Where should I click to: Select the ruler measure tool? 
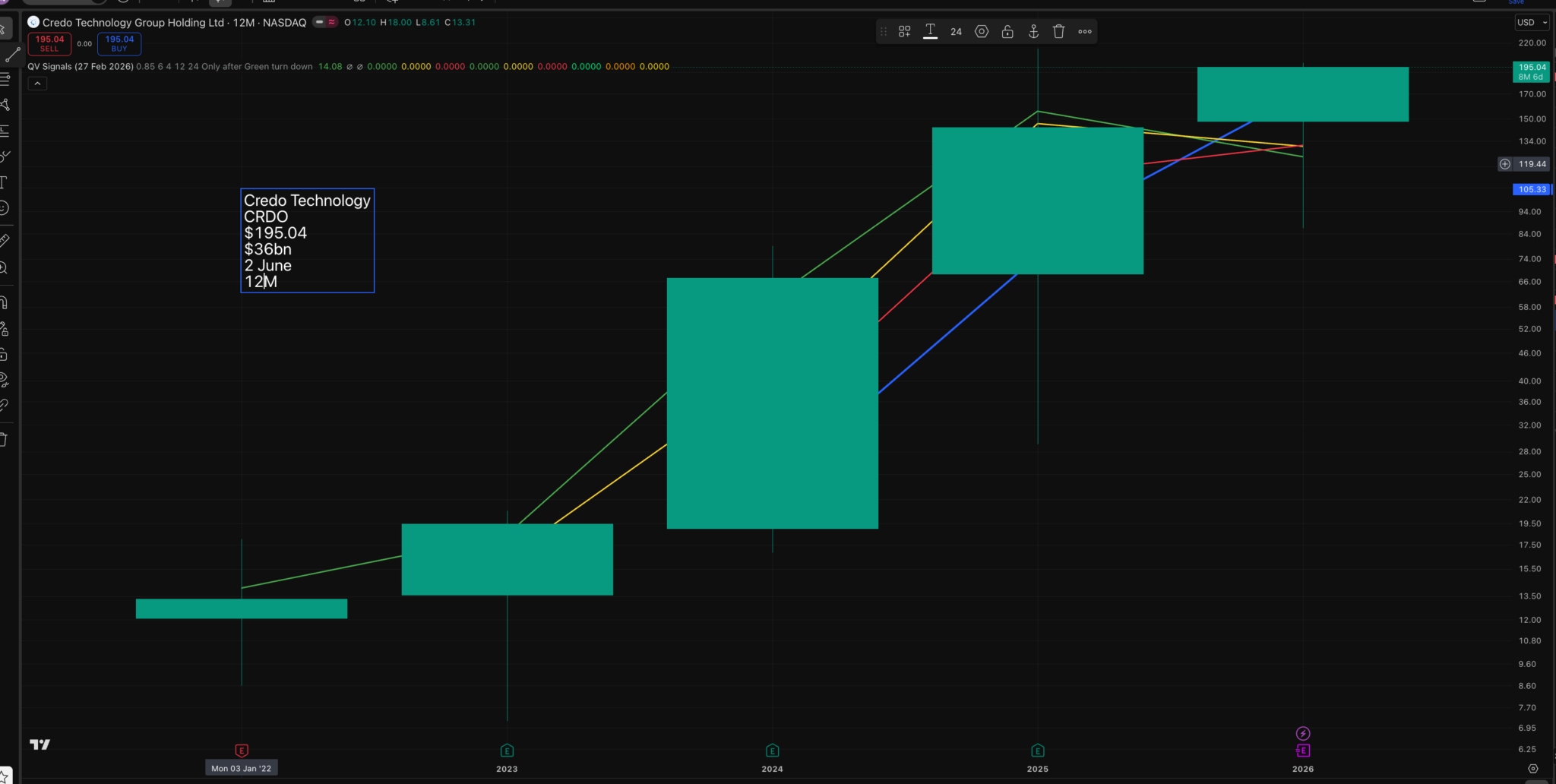tap(5, 241)
